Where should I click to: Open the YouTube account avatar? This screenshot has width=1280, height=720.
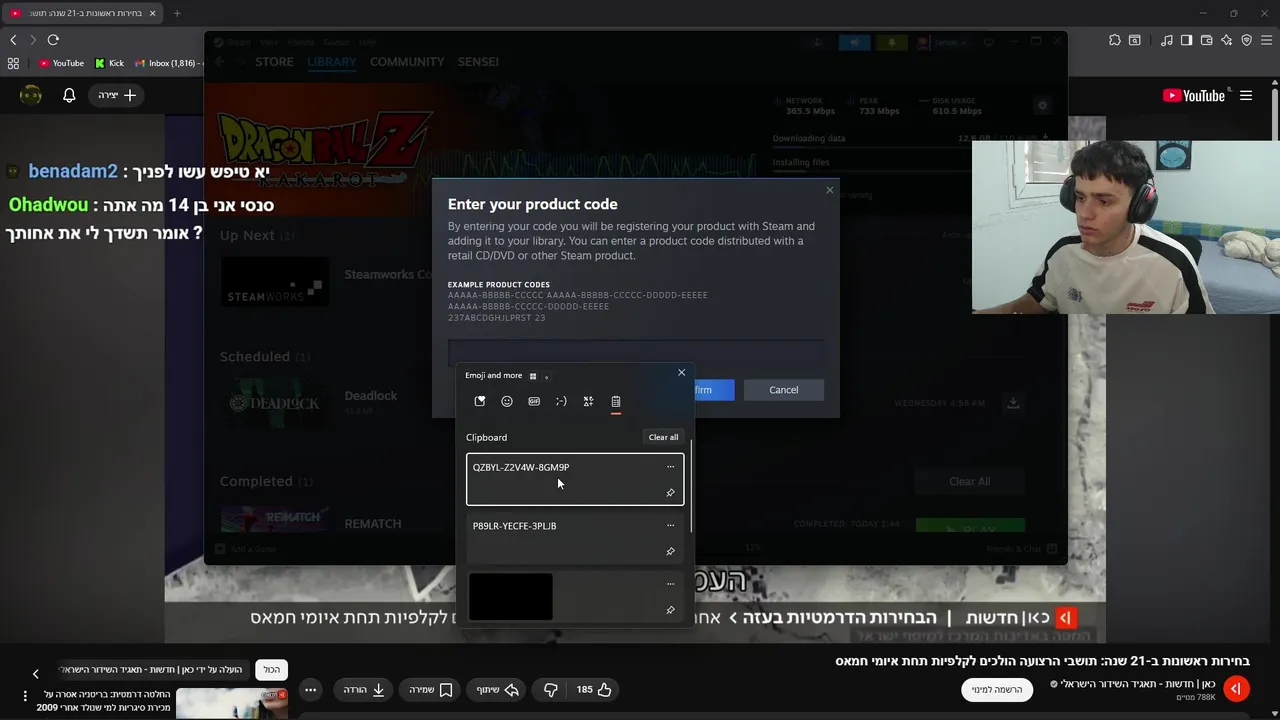pyautogui.click(x=31, y=95)
